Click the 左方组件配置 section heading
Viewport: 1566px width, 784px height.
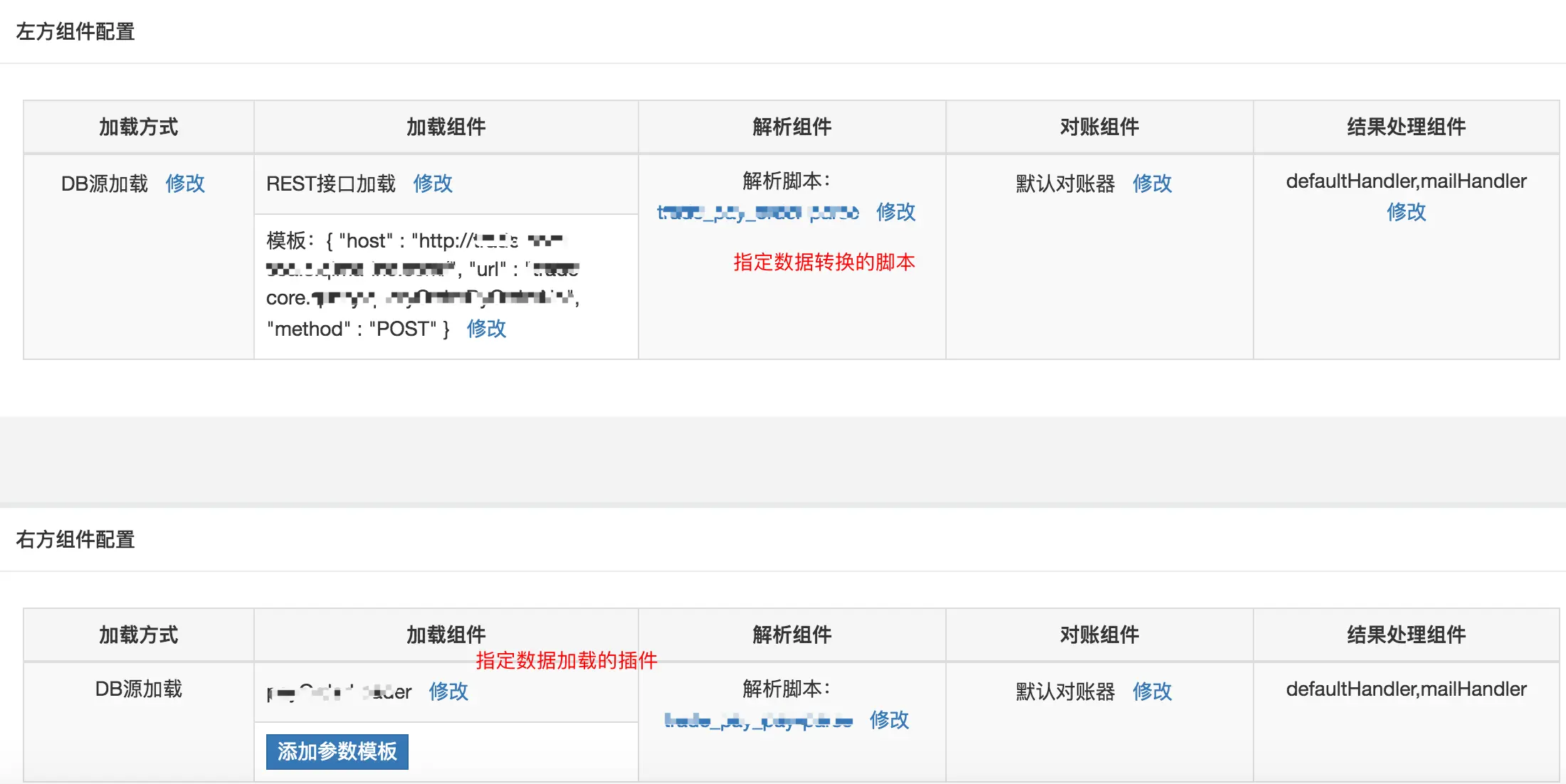point(75,32)
